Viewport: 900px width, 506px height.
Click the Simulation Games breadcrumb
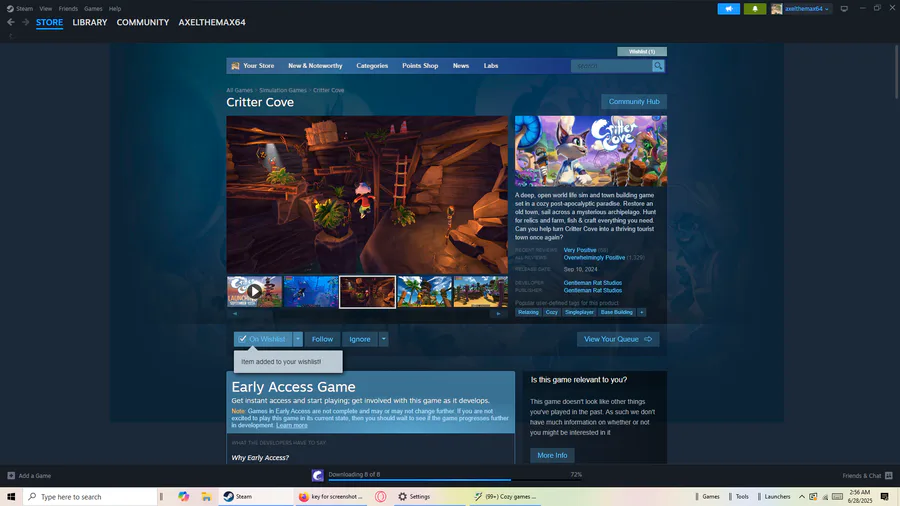point(283,90)
